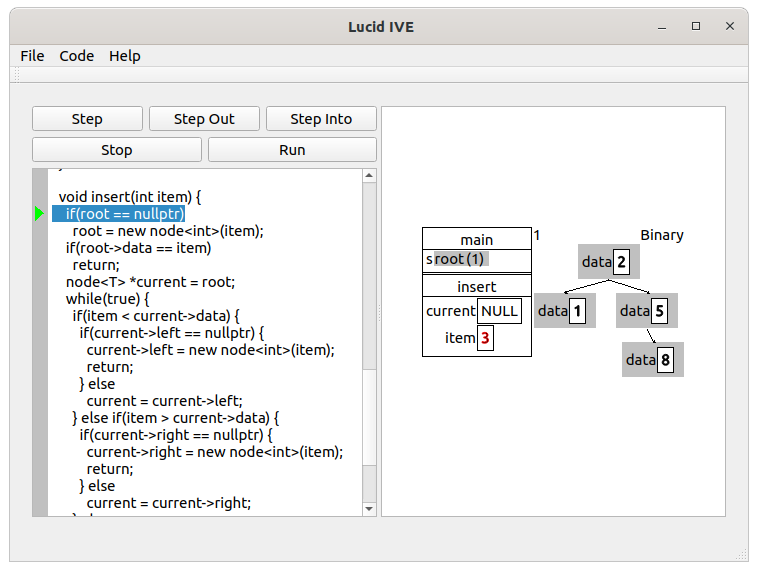This screenshot has height=571, width=758.
Task: Click line 'if(root->data == item)'
Action: (x=138, y=248)
